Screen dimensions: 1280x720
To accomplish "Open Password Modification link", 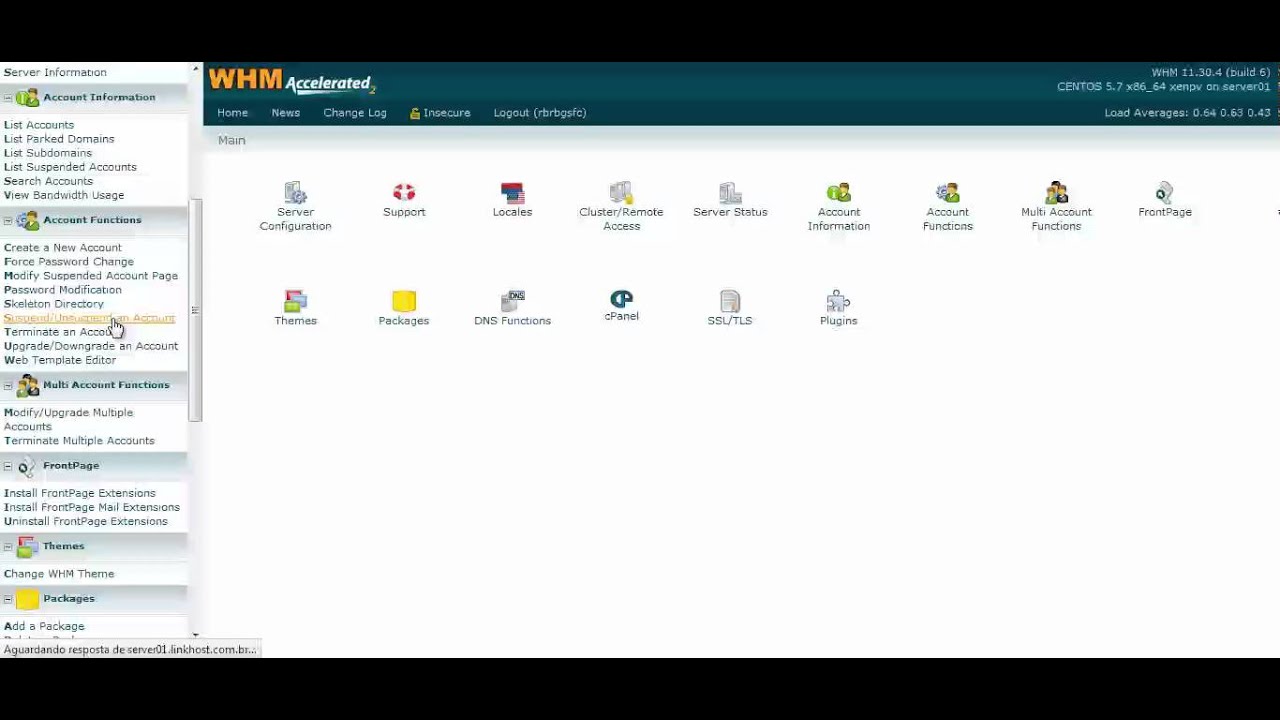I will [x=63, y=290].
